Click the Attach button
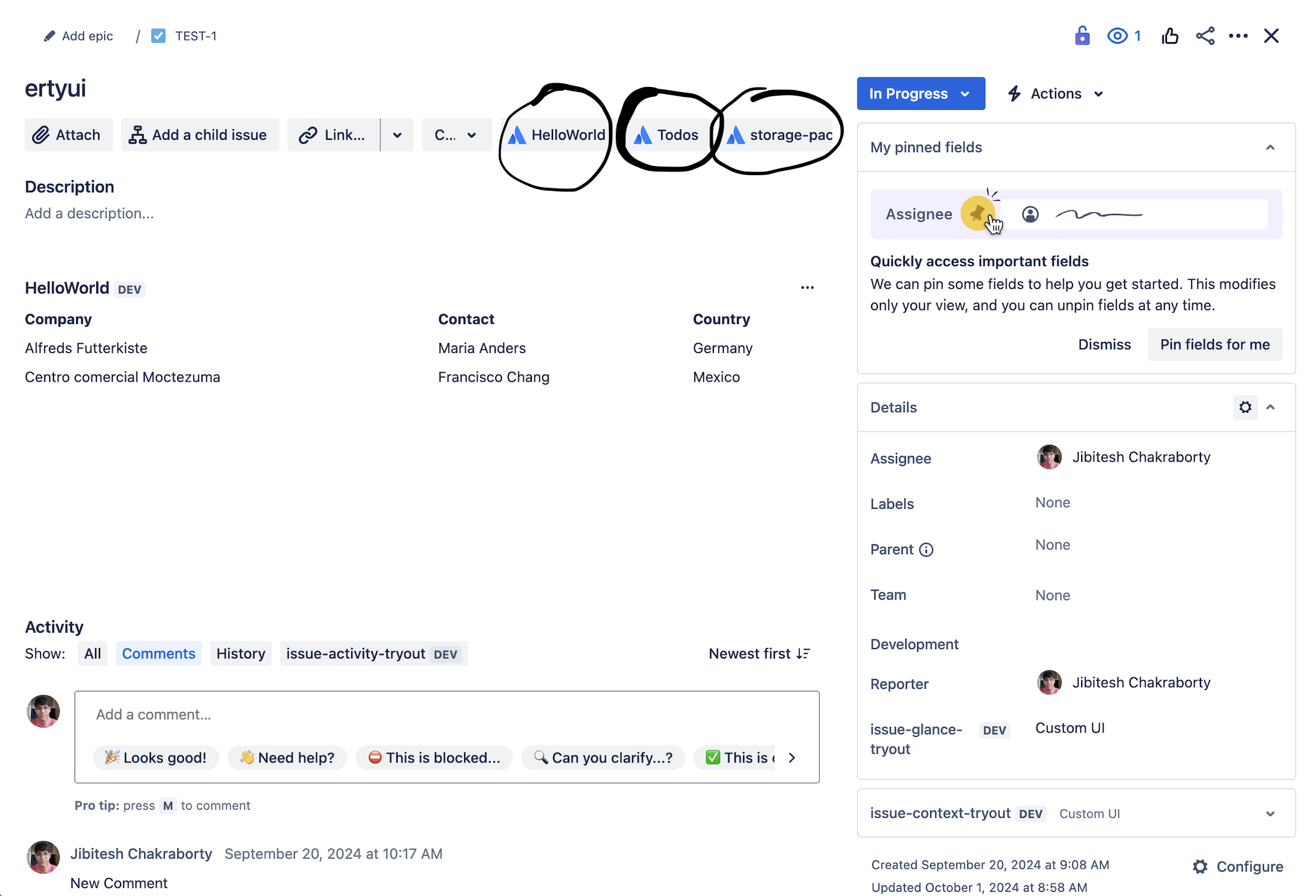Image resolution: width=1316 pixels, height=896 pixels. [68, 135]
